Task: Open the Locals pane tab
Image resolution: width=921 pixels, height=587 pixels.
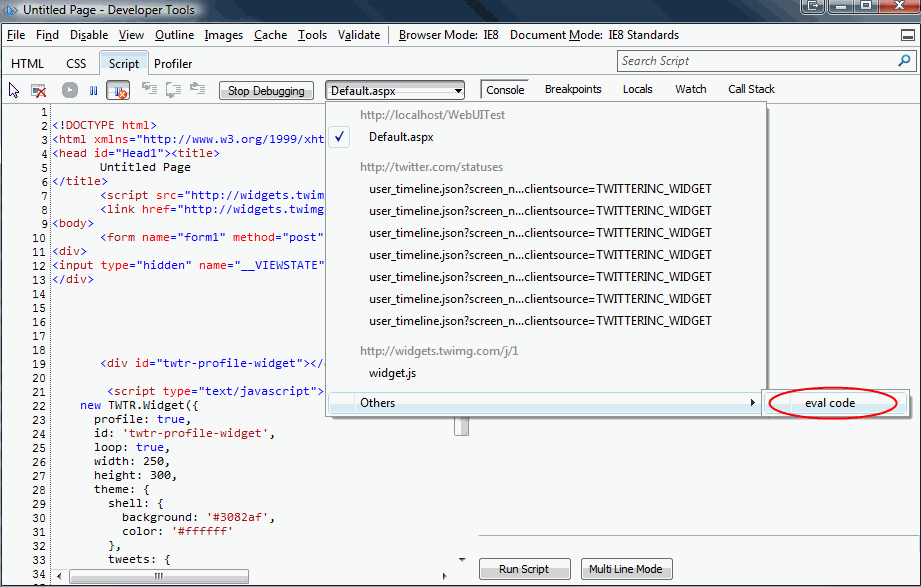Action: coord(638,89)
